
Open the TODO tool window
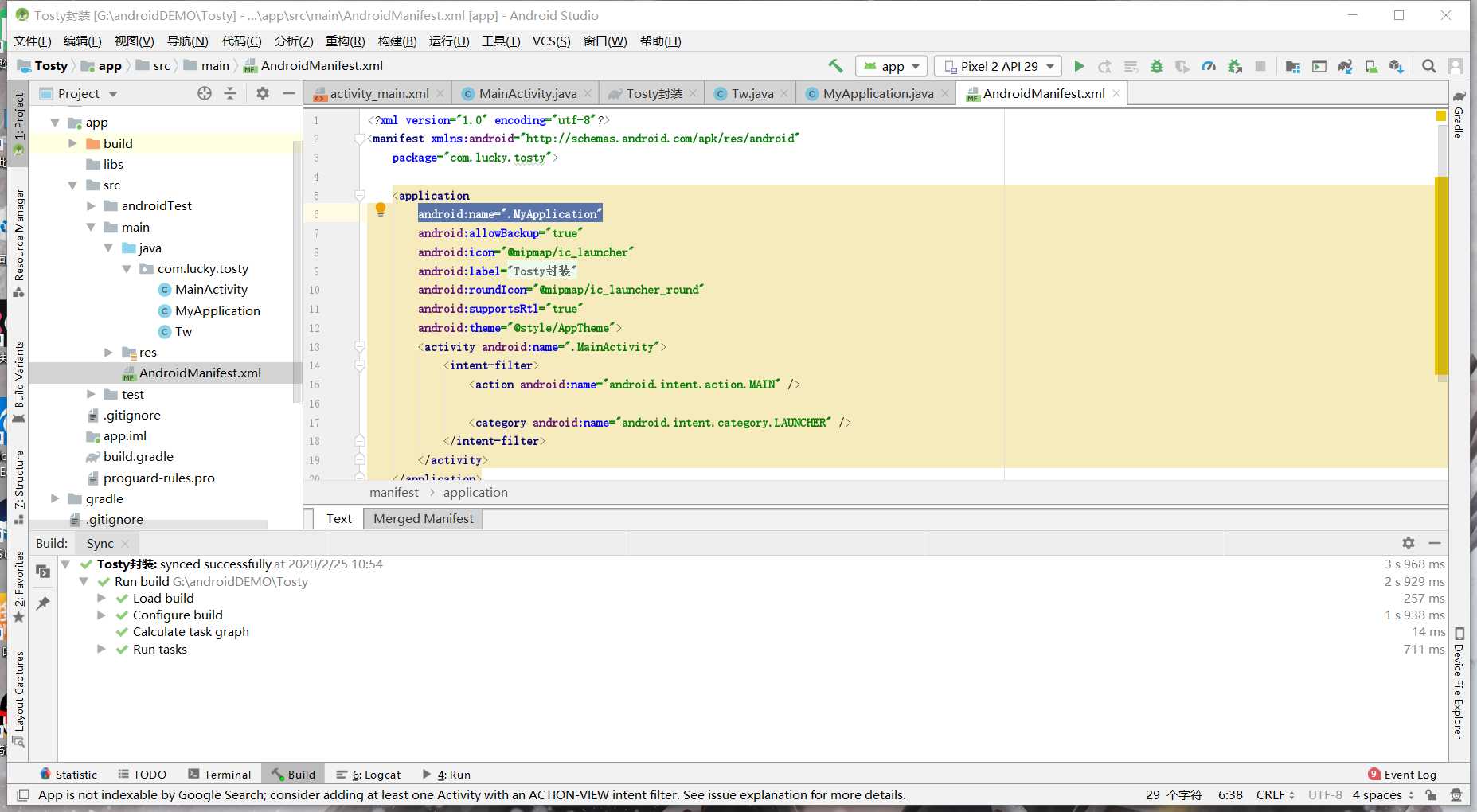pos(142,774)
